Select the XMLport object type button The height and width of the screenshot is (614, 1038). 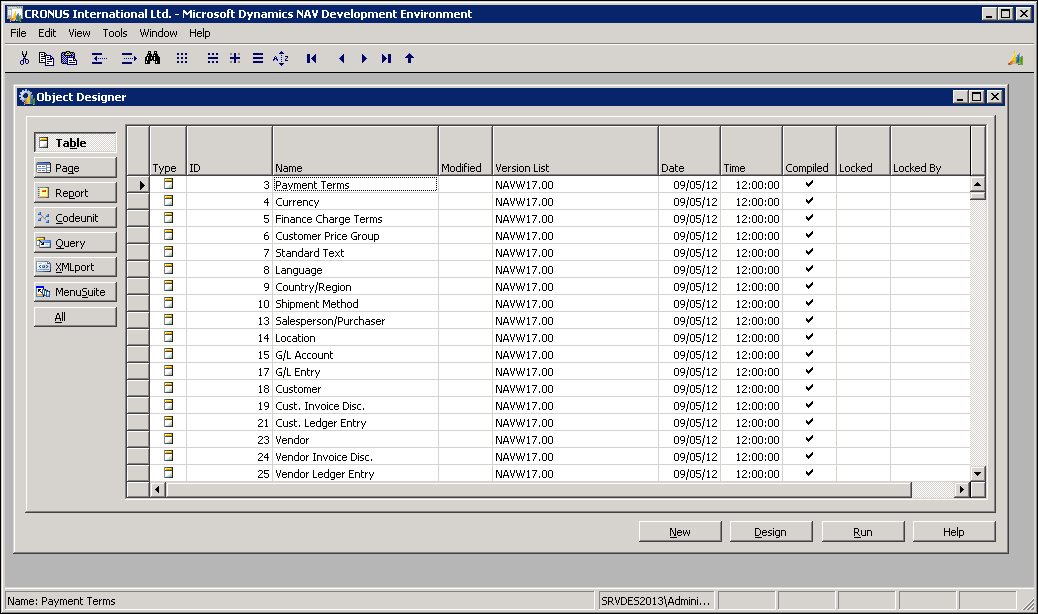click(75, 267)
